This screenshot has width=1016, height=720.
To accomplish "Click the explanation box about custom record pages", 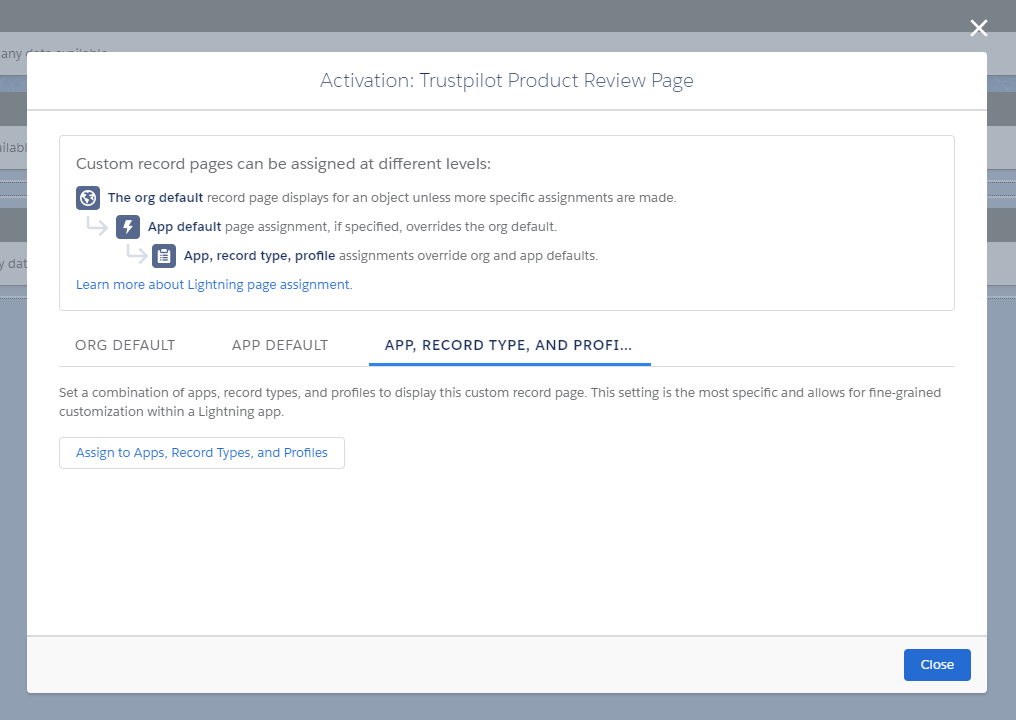I will pos(507,222).
